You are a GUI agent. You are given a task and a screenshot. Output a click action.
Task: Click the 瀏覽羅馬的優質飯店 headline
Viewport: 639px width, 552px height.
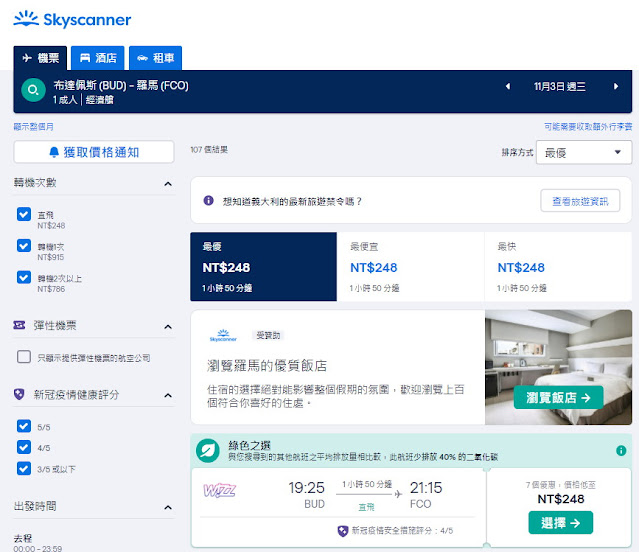point(267,366)
